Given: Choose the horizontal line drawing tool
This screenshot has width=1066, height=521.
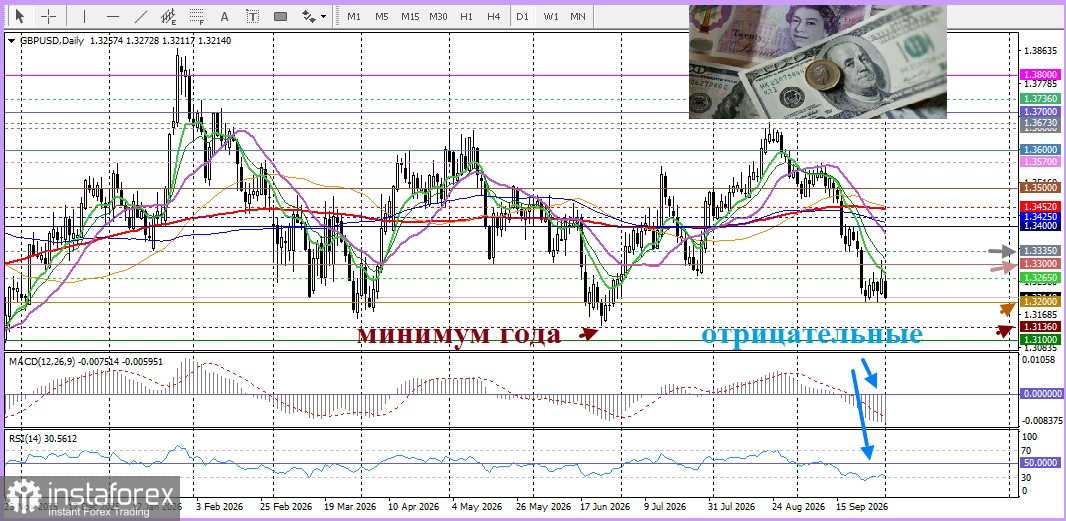Looking at the screenshot, I should [113, 16].
